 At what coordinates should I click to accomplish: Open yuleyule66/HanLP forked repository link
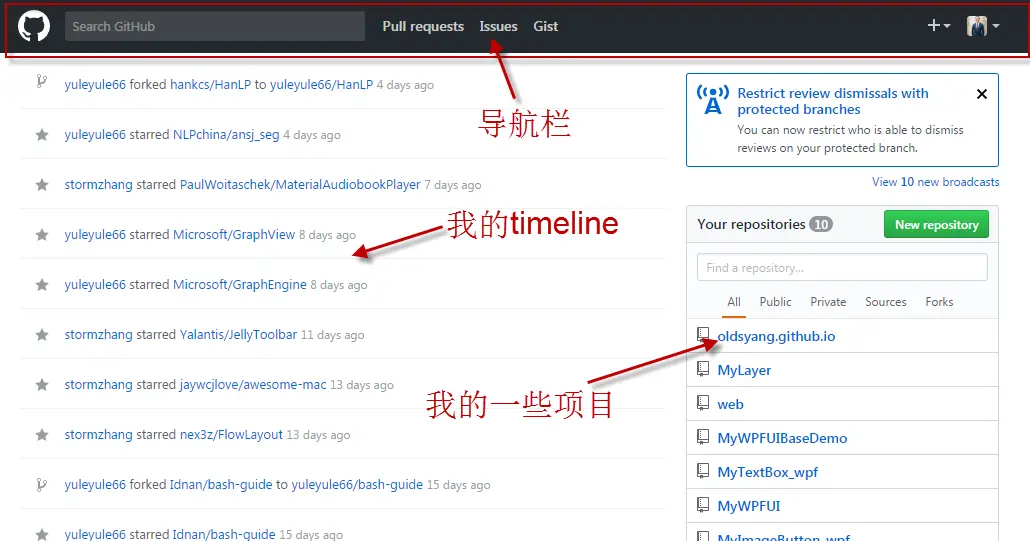coord(321,85)
